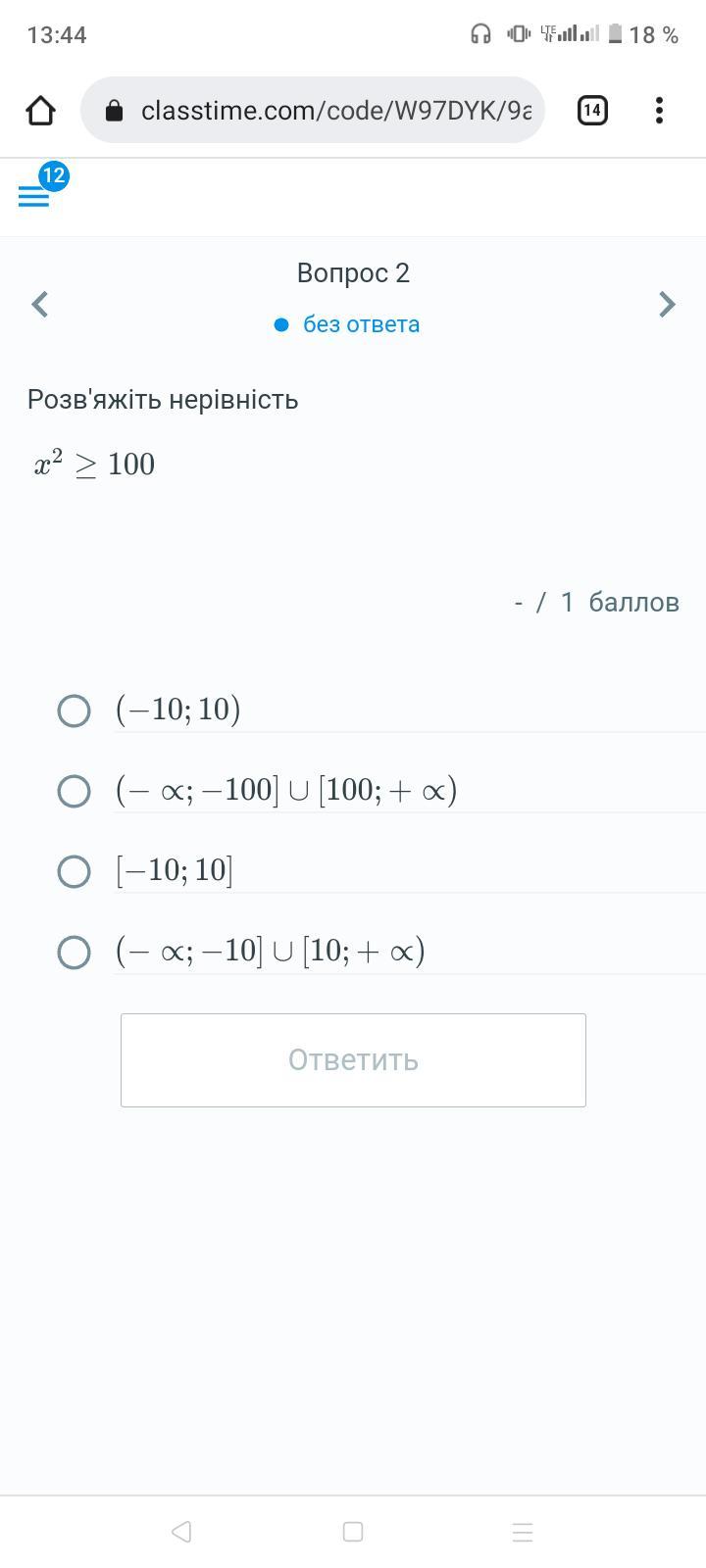
Task: Tap the browser home icon
Action: point(40,111)
